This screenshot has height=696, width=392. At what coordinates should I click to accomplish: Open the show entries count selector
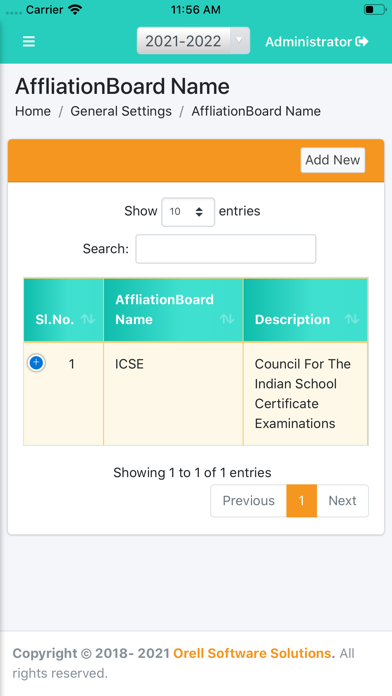click(188, 212)
